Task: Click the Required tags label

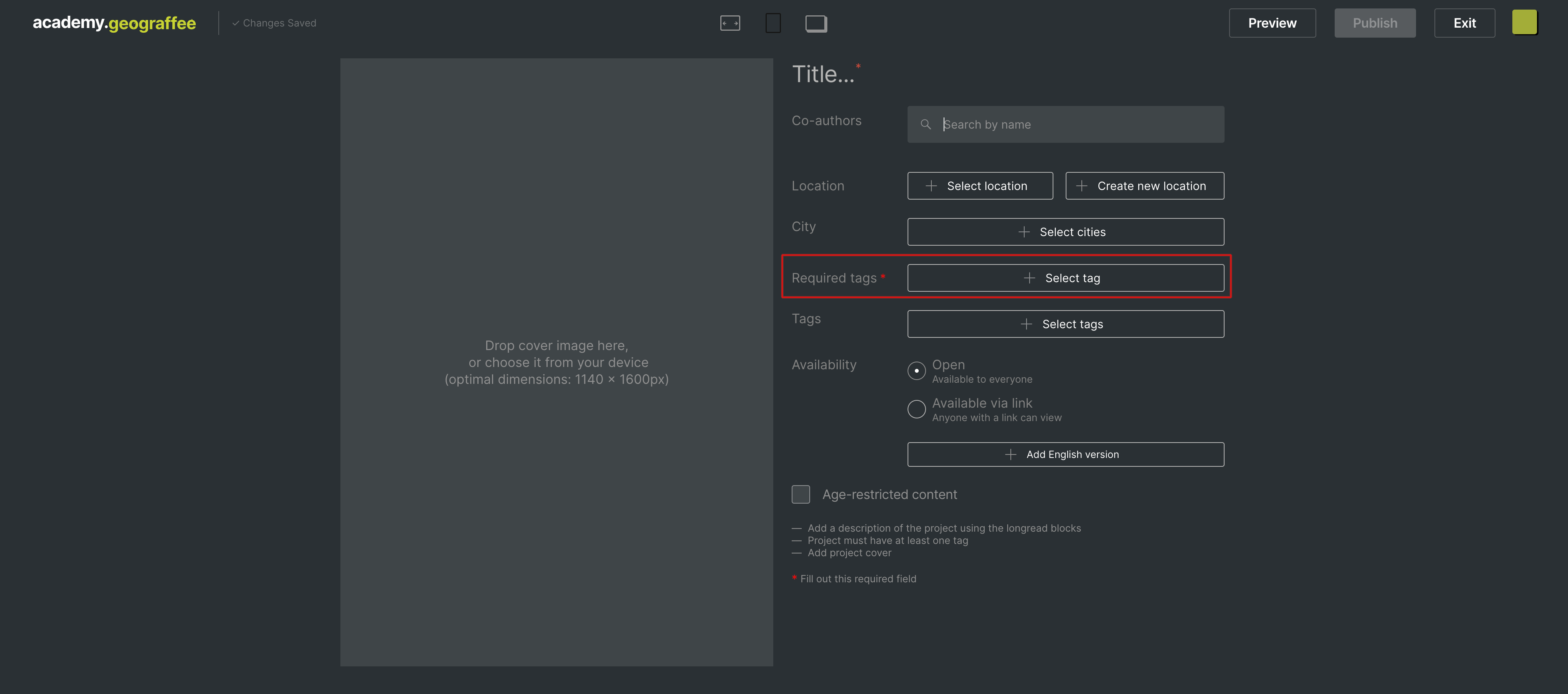Action: pos(834,278)
